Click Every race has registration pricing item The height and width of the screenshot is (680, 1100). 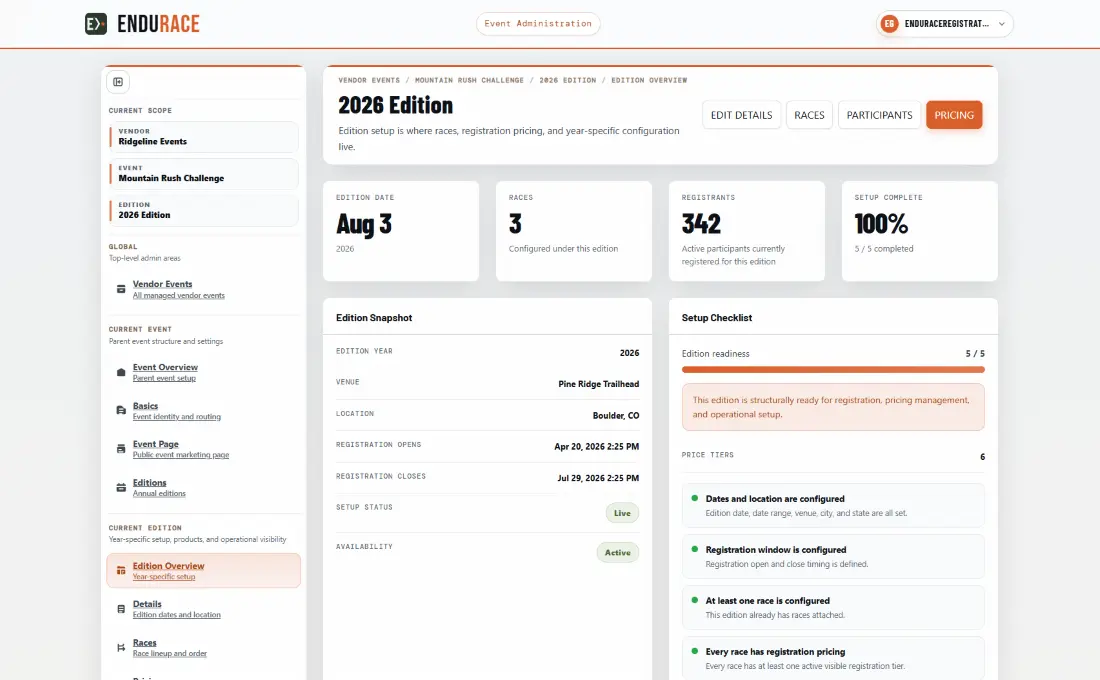tap(833, 658)
